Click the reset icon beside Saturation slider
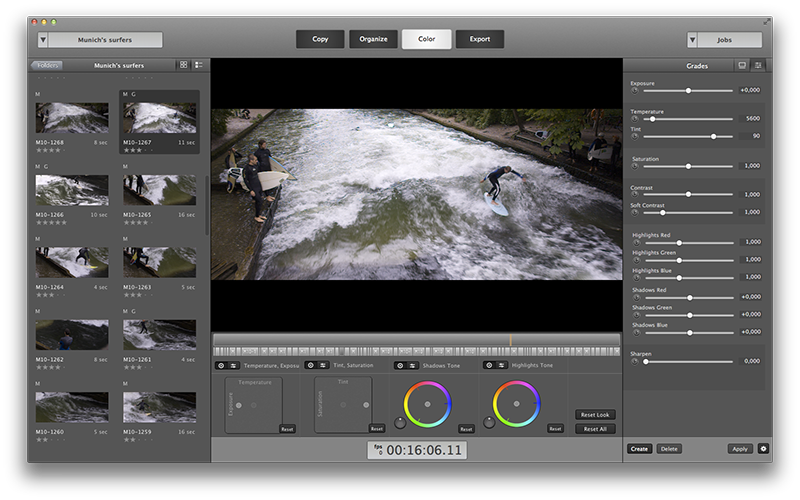800x500 pixels. 635,166
